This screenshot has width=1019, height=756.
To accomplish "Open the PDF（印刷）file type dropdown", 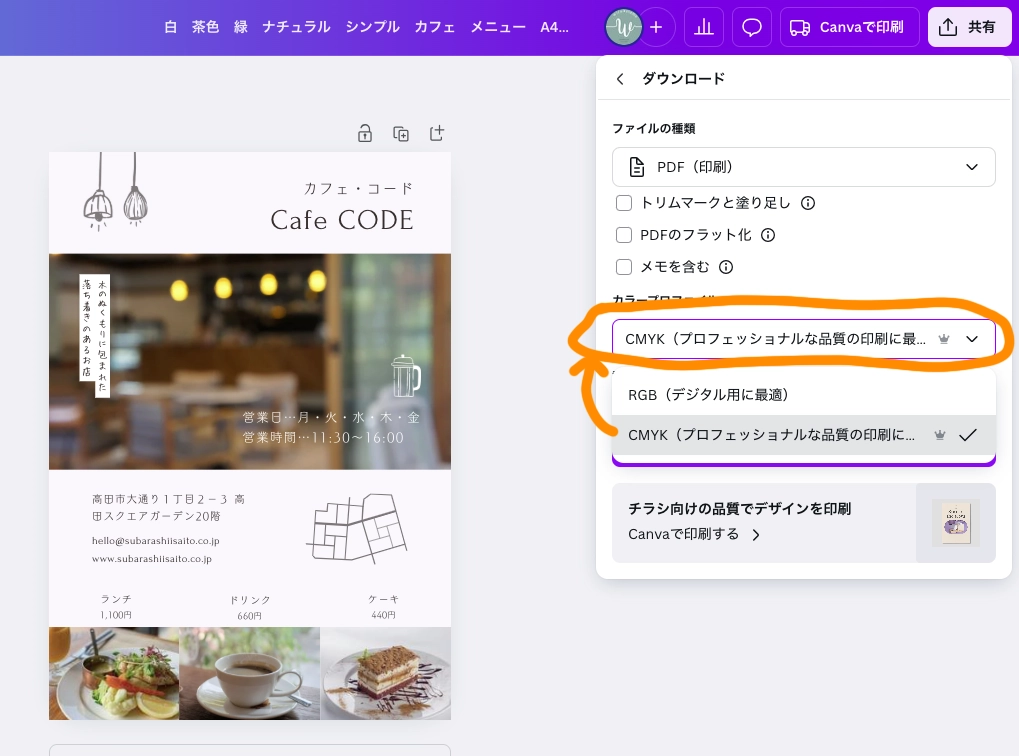I will pos(803,167).
